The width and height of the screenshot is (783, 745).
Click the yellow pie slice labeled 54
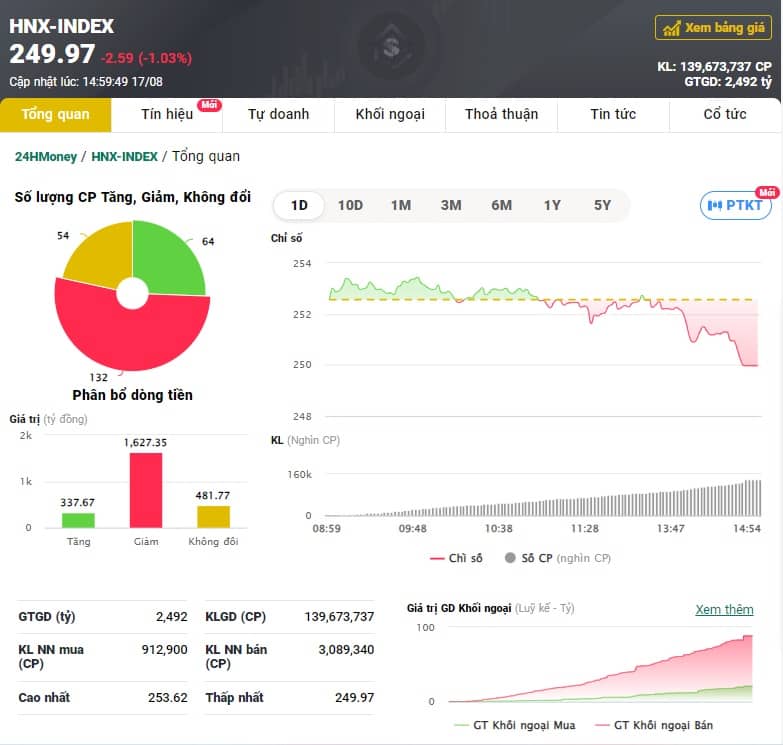pos(102,257)
